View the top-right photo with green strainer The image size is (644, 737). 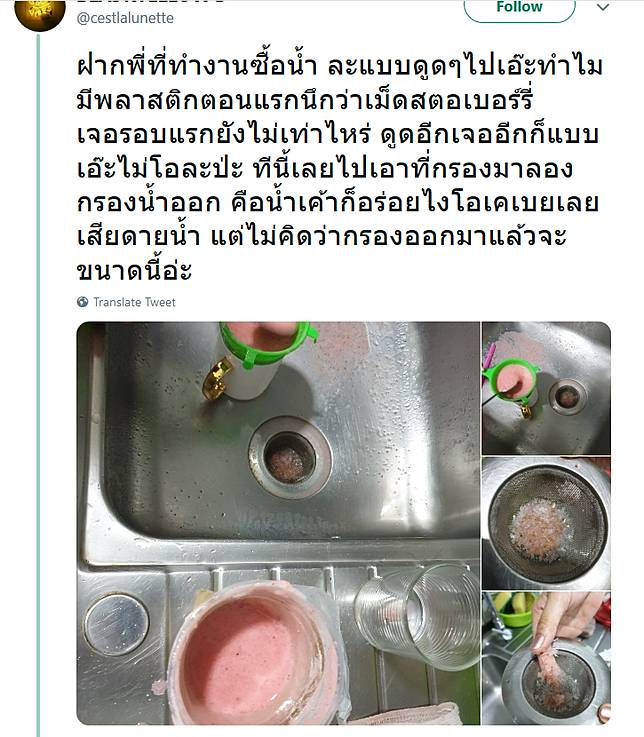pyautogui.click(x=546, y=388)
